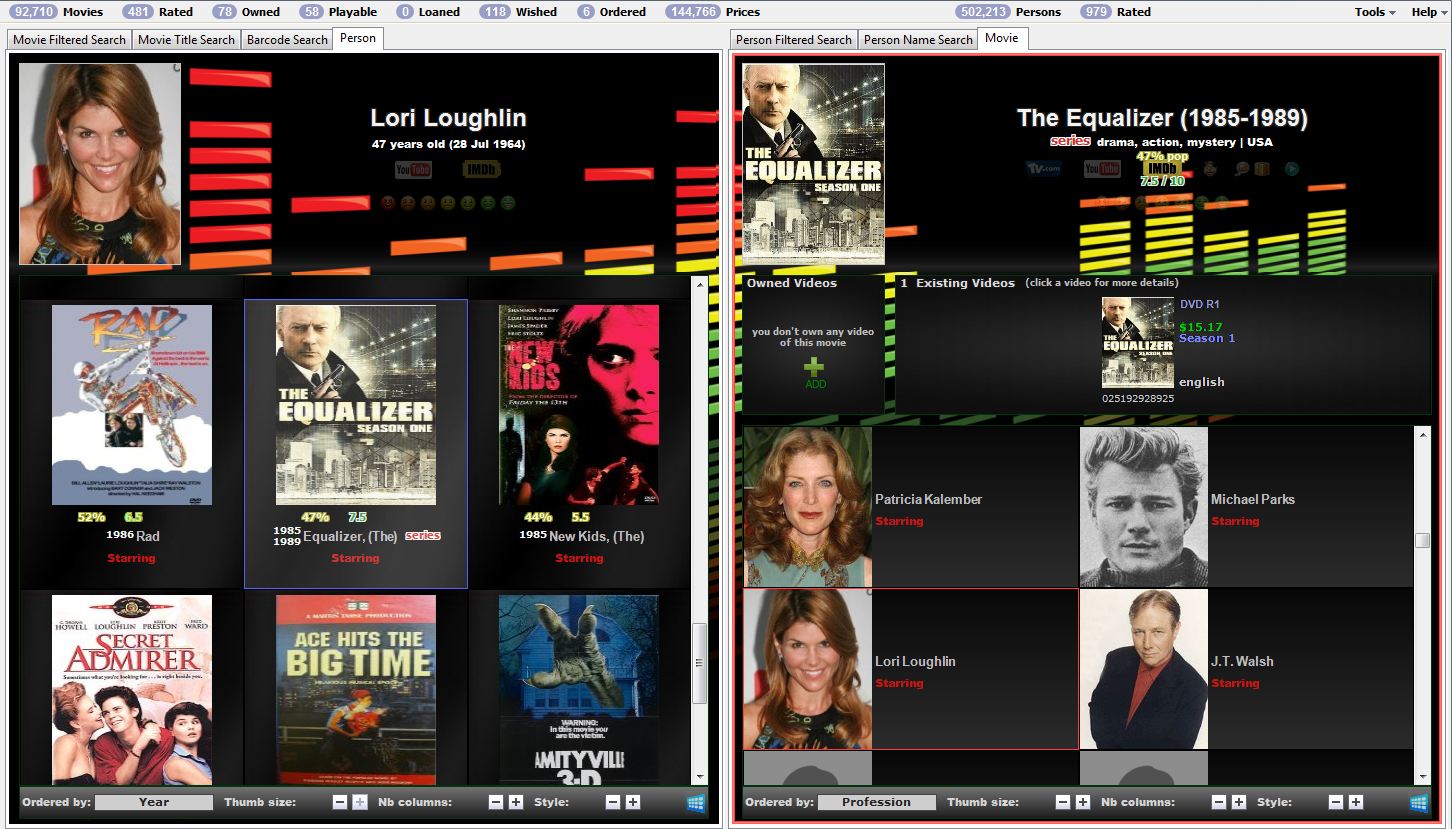Switch to Person Filtered Search tab
This screenshot has height=829, width=1452.
pyautogui.click(x=794, y=40)
